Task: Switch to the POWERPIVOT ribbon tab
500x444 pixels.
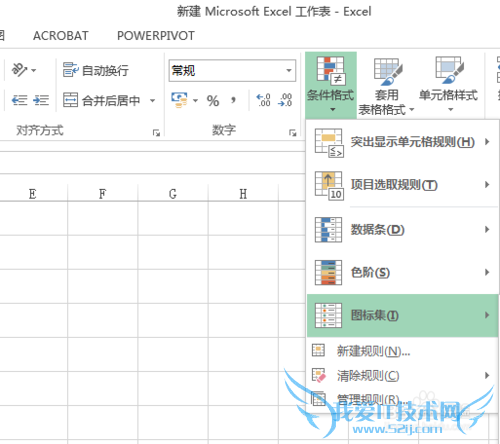Action: point(156,36)
